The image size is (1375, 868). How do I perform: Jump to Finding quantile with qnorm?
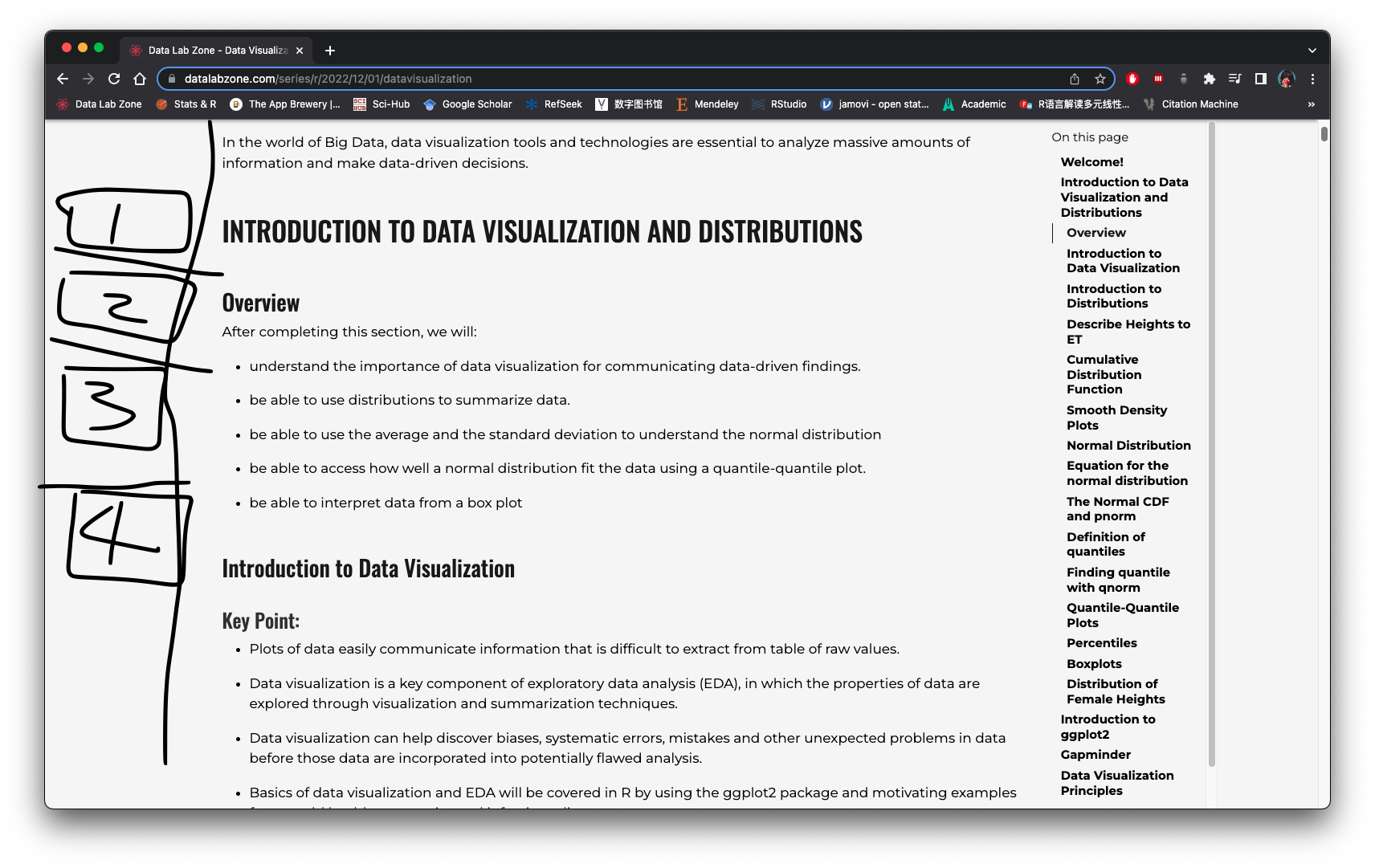(1118, 580)
